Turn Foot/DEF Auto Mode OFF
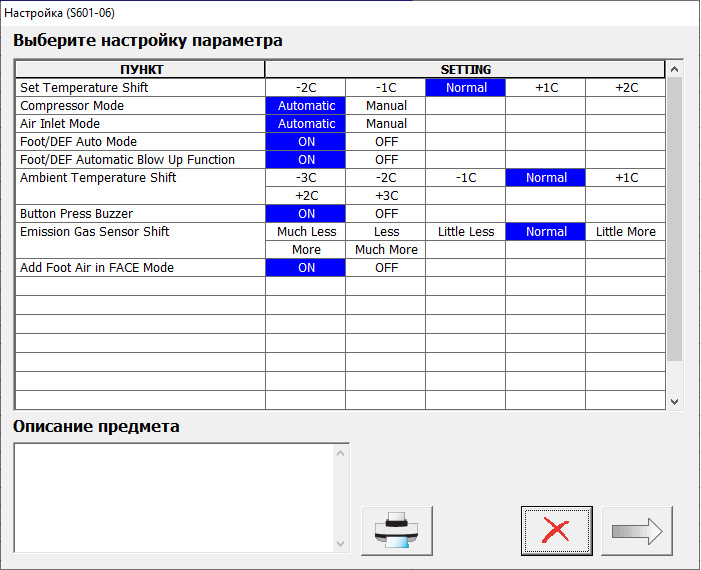701x570 pixels. pos(386,142)
